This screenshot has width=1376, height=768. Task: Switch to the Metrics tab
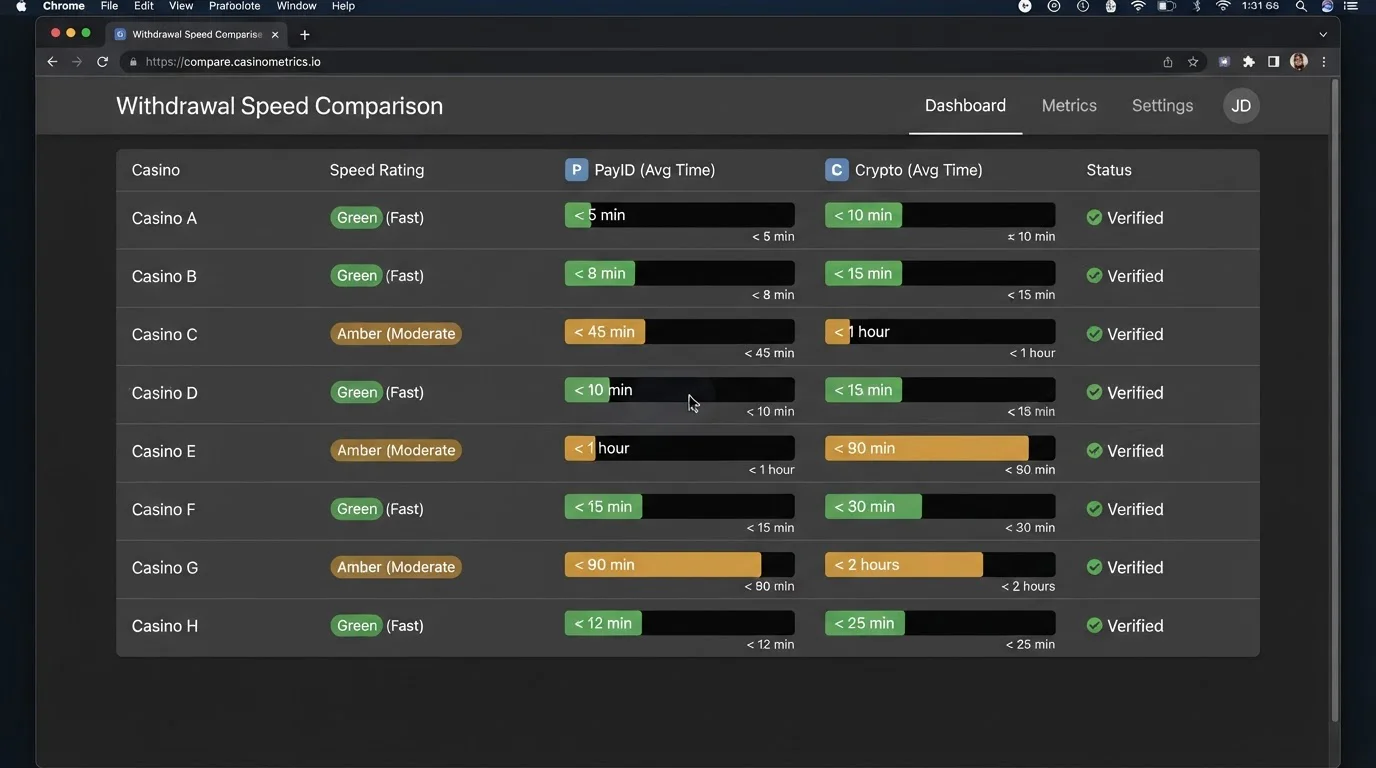coord(1069,106)
